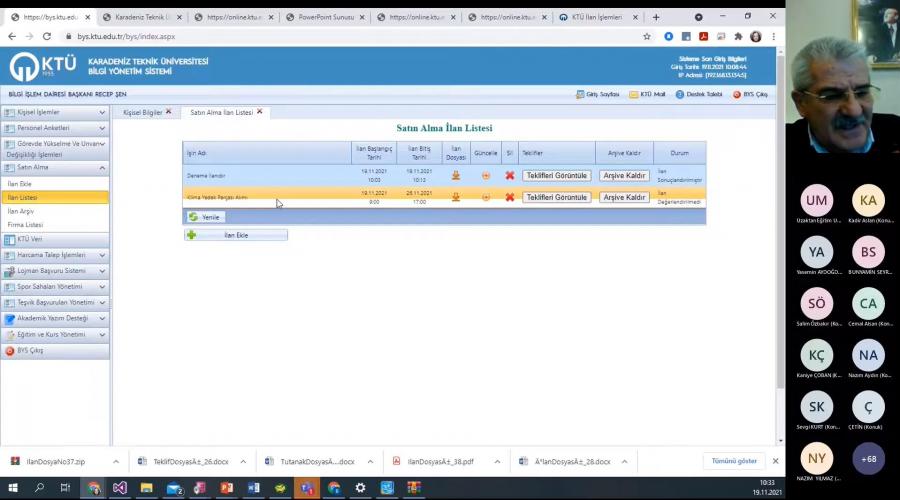The width and height of the screenshot is (900, 500).
Task: Delete the Deneme İlanıdır listing with red X
Action: click(x=509, y=175)
